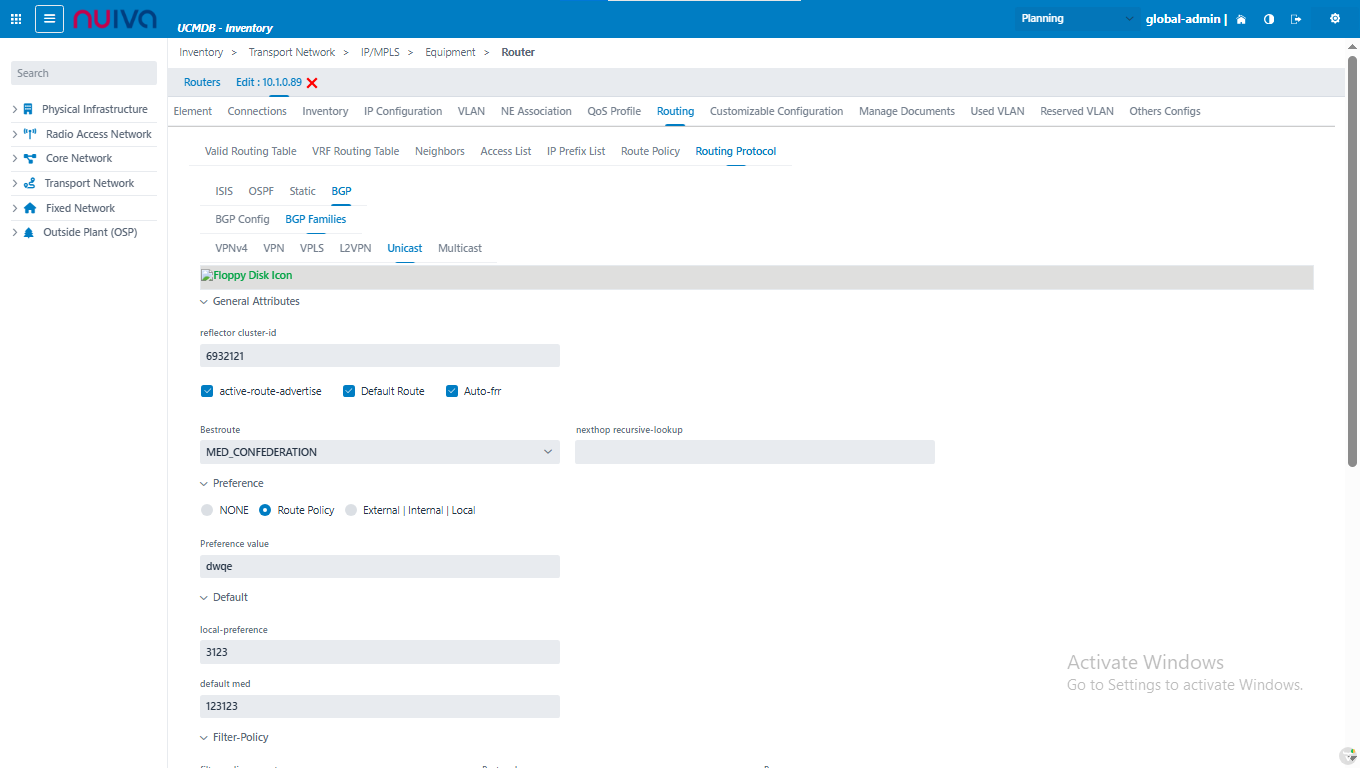This screenshot has height=768, width=1360.
Task: Open the apps grid launcher icon
Action: [16, 19]
